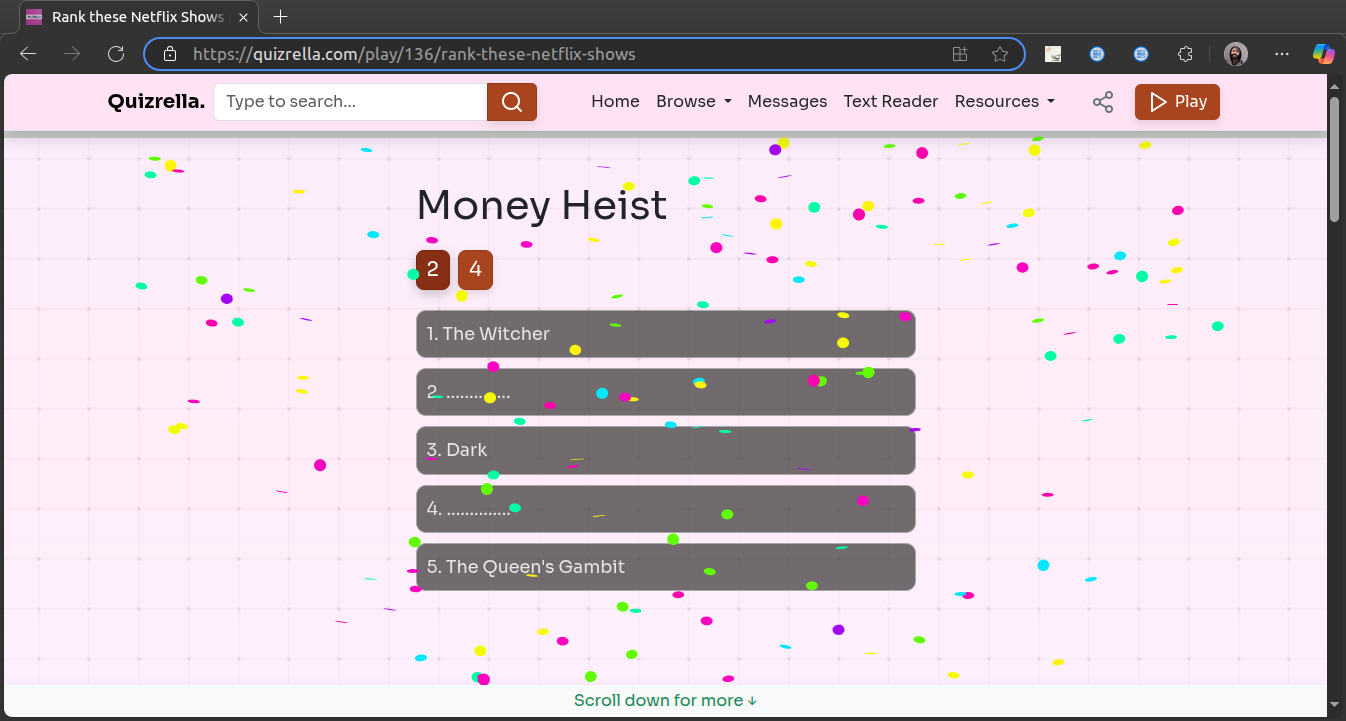Open the Extensions puzzle icon
1346x721 pixels.
pyautogui.click(x=1184, y=54)
